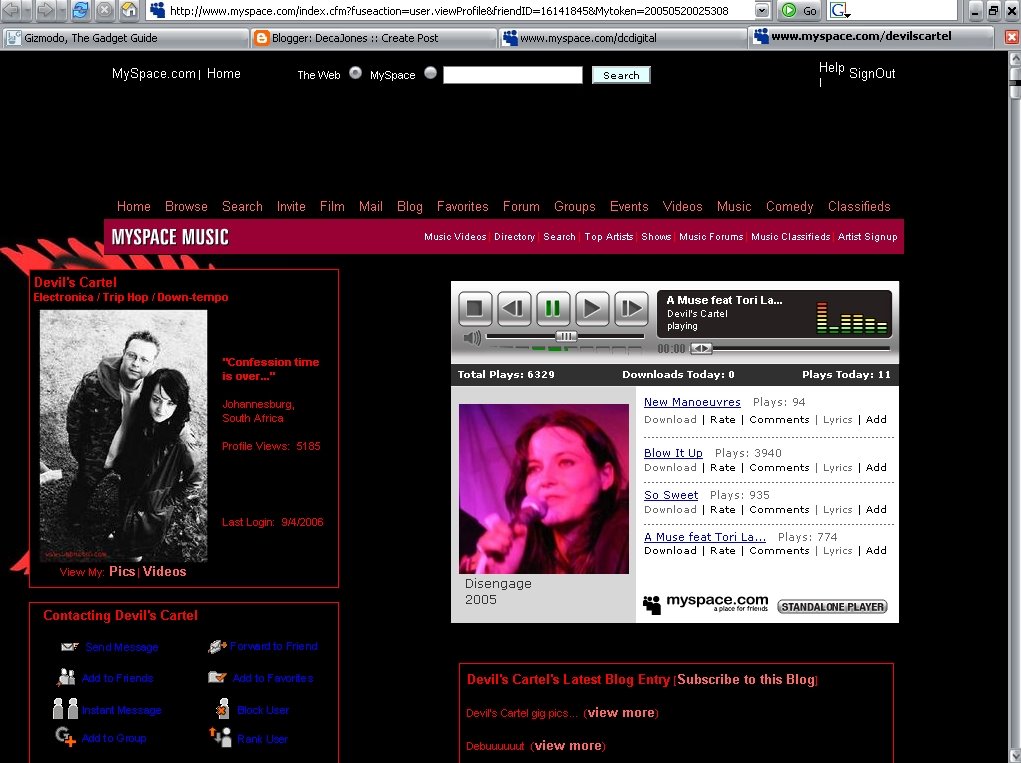The image size is (1021, 763).
Task: Play the song So Sweet
Action: [x=671, y=495]
